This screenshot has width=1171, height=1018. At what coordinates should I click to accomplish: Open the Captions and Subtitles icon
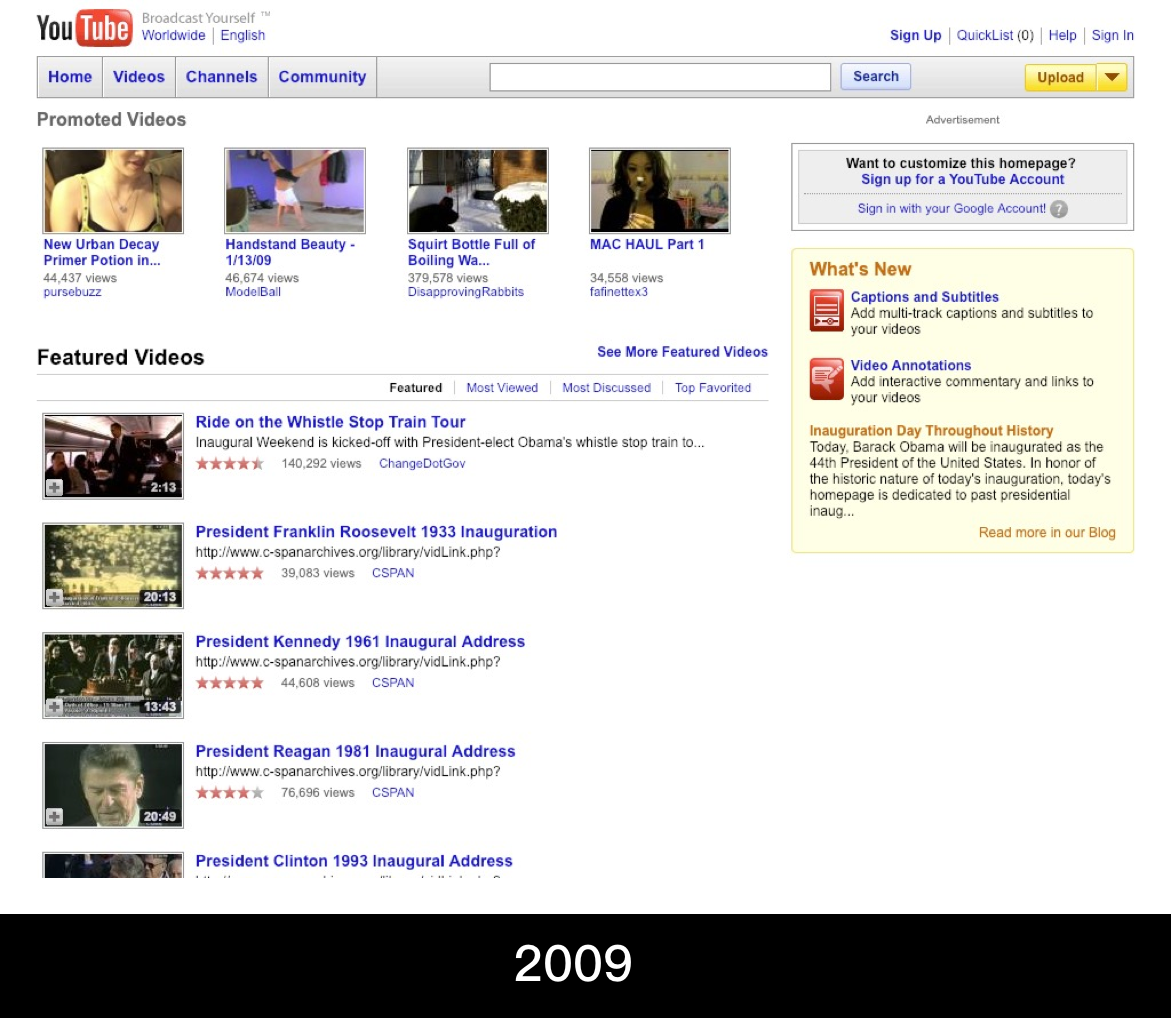(x=826, y=310)
